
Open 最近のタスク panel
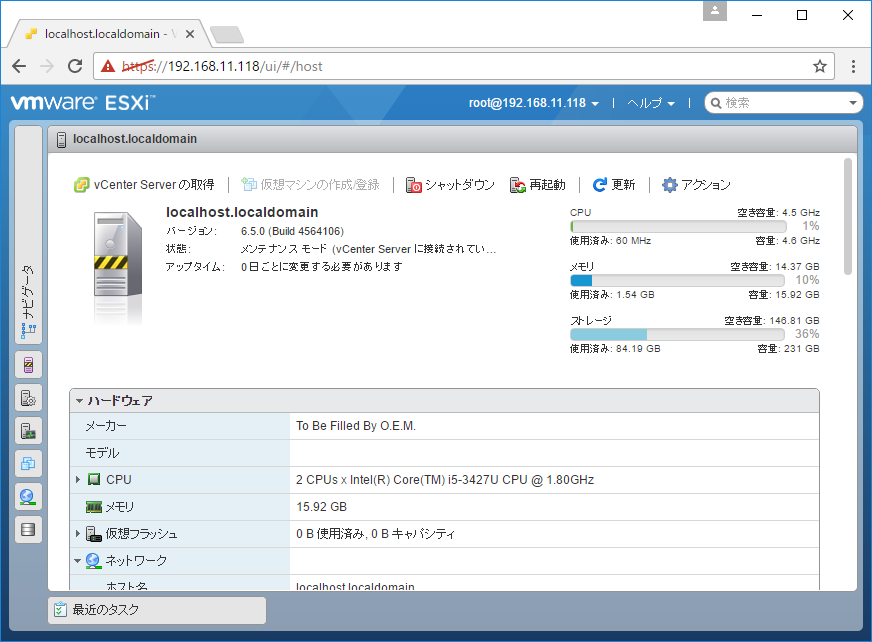pyautogui.click(x=157, y=610)
